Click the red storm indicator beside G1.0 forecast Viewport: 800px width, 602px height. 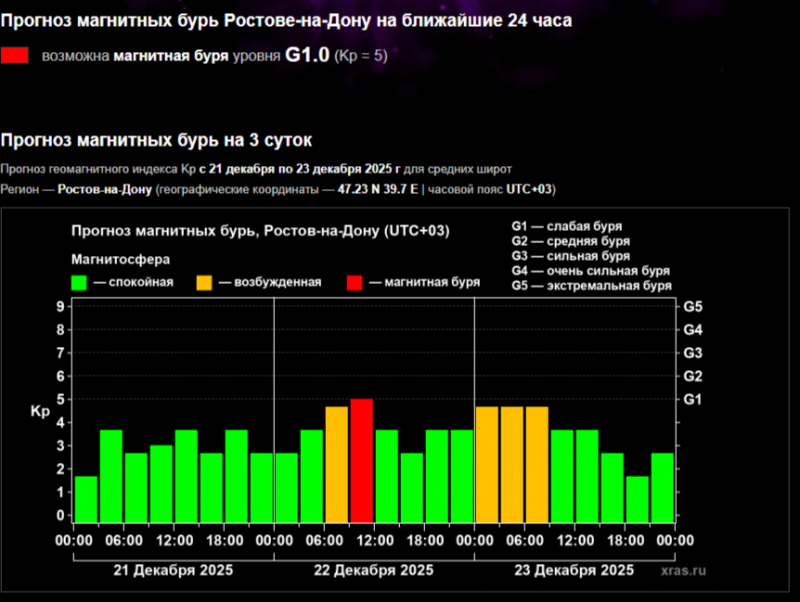15,56
